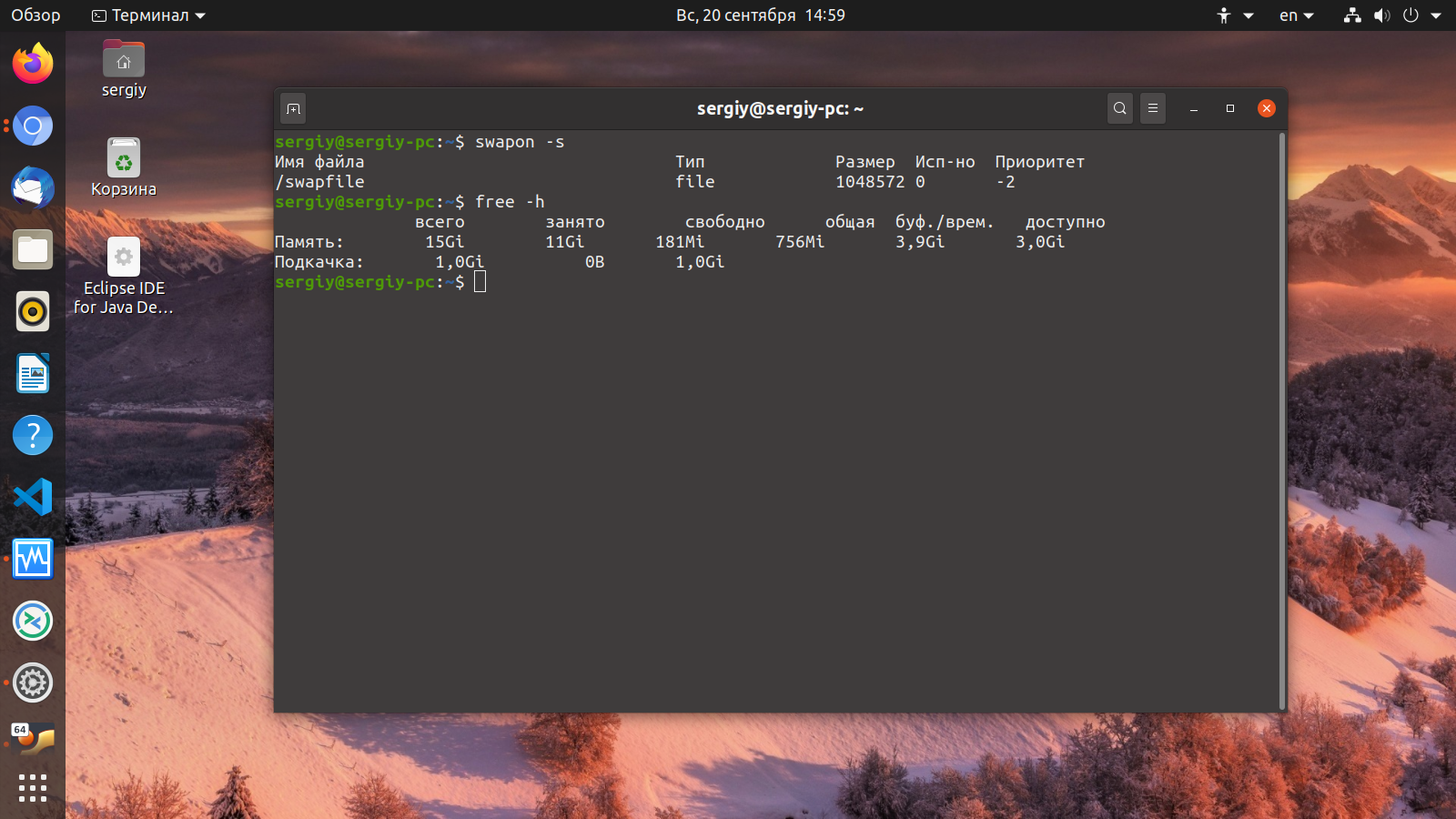Viewport: 1456px width, 819px height.
Task: Open terminal search
Action: coord(1120,108)
